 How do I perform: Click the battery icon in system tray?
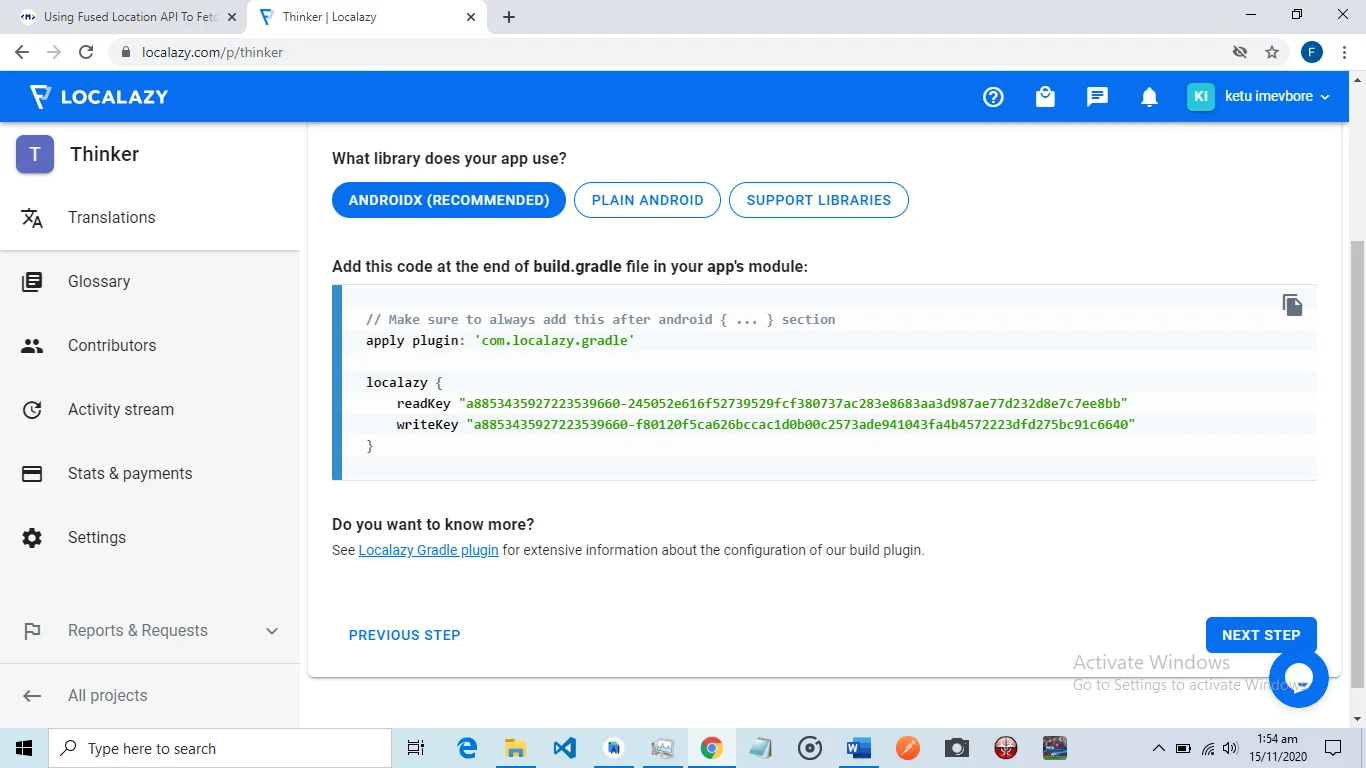click(1184, 748)
